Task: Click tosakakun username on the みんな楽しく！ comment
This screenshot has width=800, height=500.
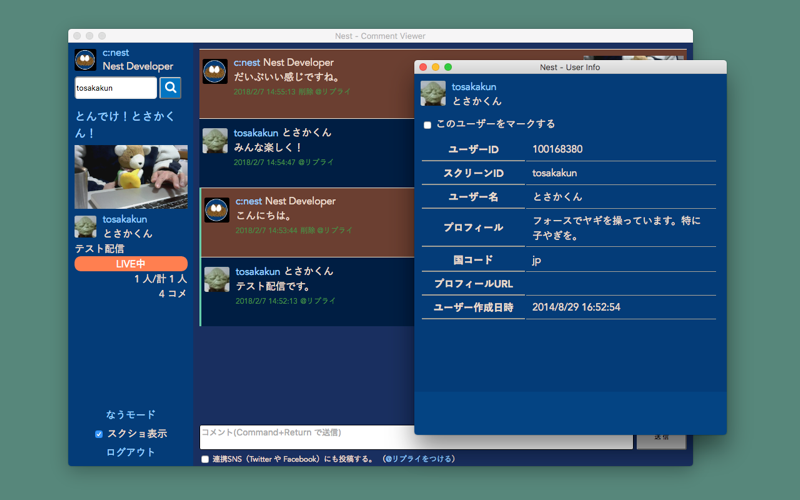Action: tap(256, 133)
